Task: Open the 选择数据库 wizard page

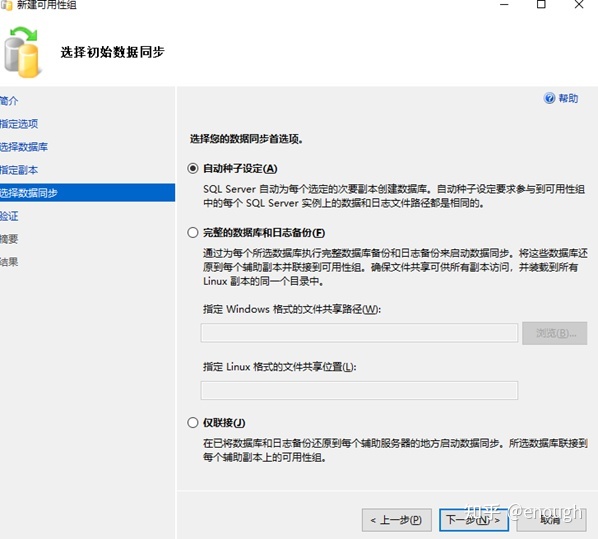Action: 24,147
